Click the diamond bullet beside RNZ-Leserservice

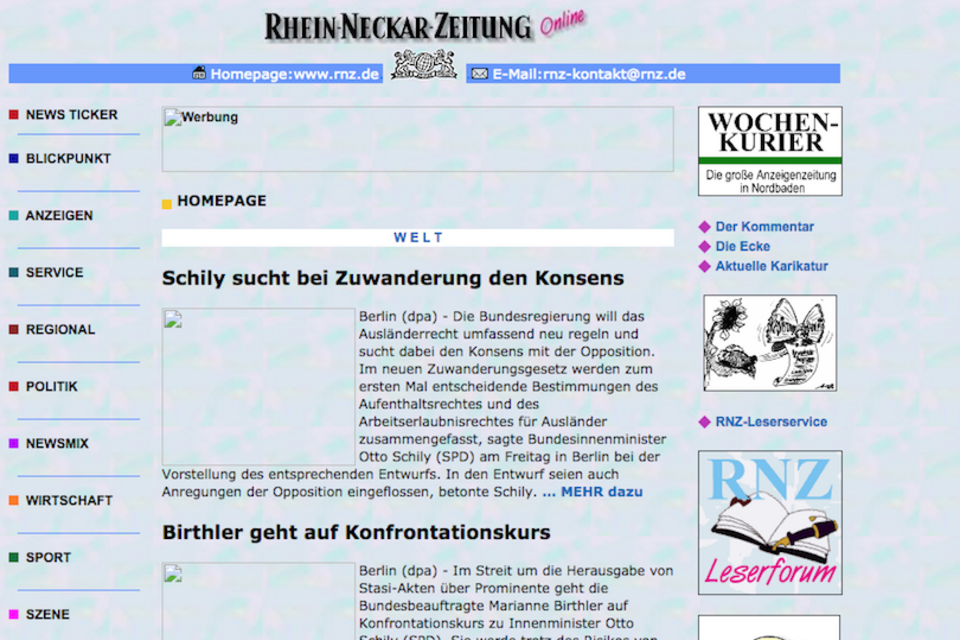[705, 422]
